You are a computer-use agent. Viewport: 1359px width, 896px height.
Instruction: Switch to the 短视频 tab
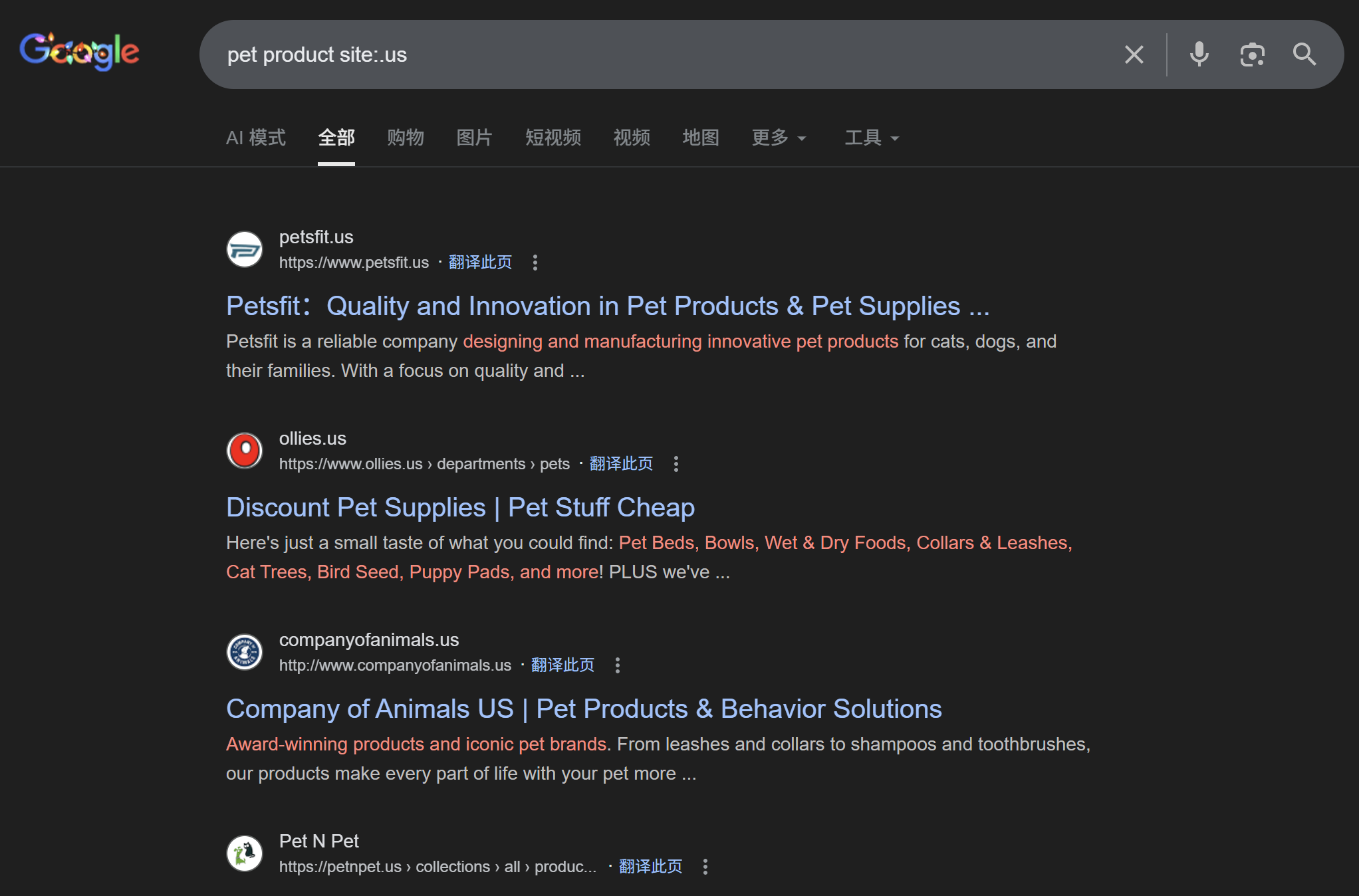coord(553,138)
